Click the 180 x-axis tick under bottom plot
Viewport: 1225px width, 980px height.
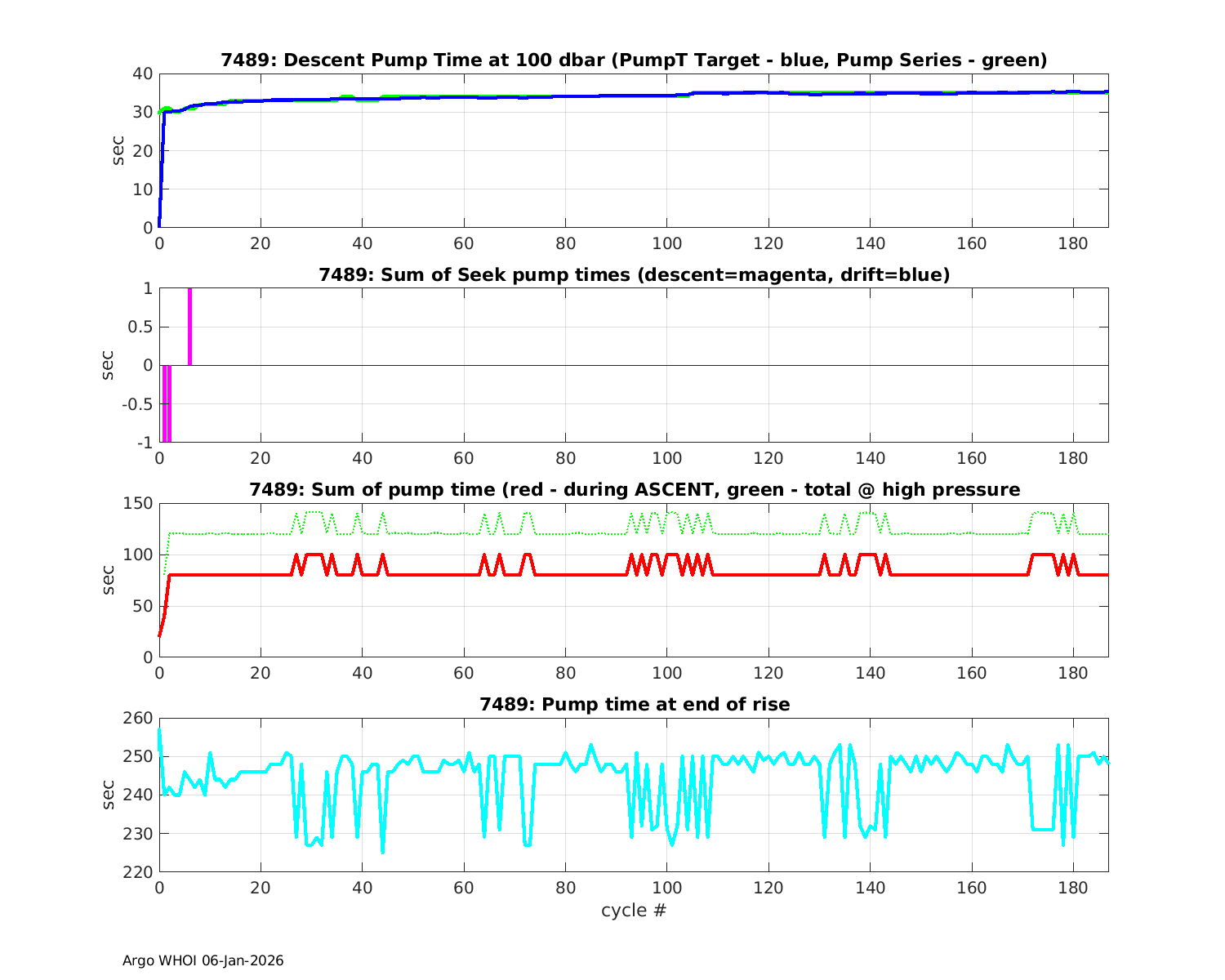(1072, 888)
